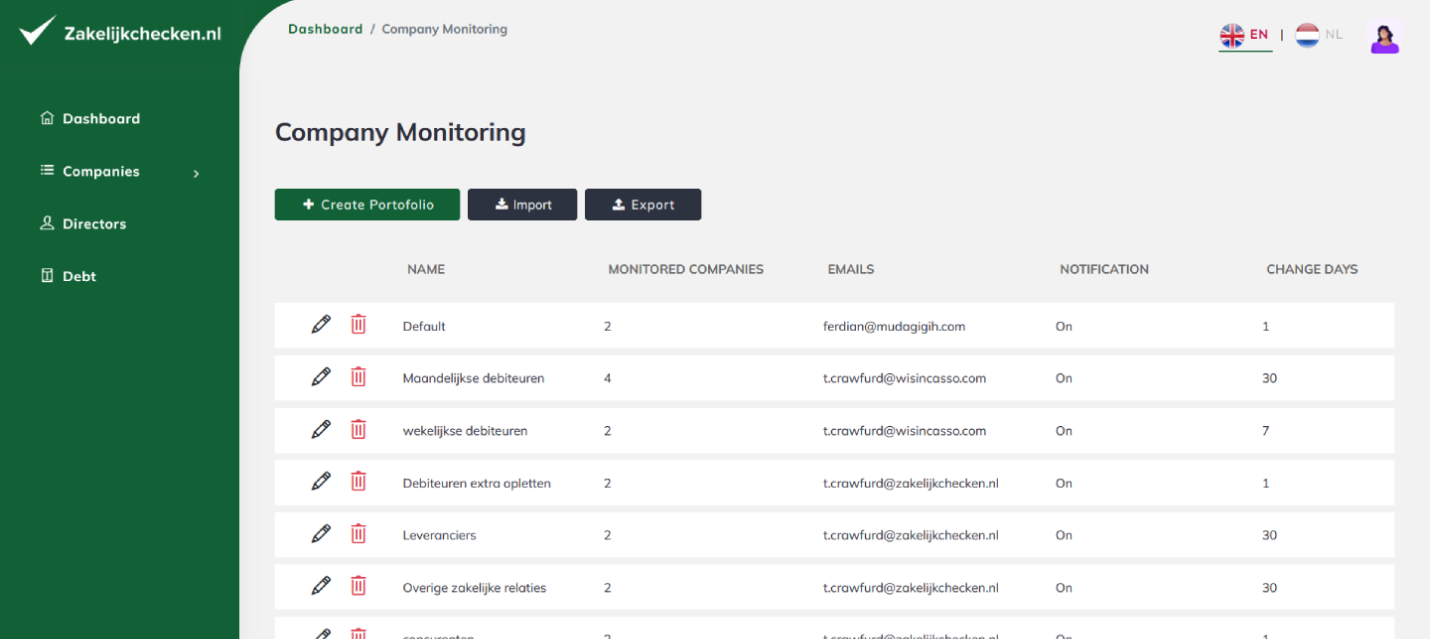1430x639 pixels.
Task: Edit the Default portfolio with pencil icon
Action: tap(321, 324)
